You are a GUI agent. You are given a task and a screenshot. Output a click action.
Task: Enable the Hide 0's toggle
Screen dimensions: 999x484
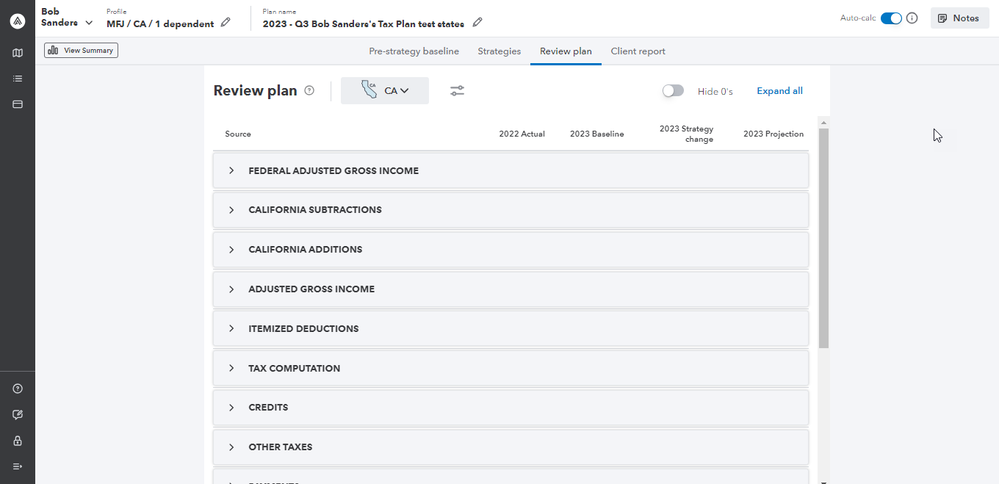[673, 91]
